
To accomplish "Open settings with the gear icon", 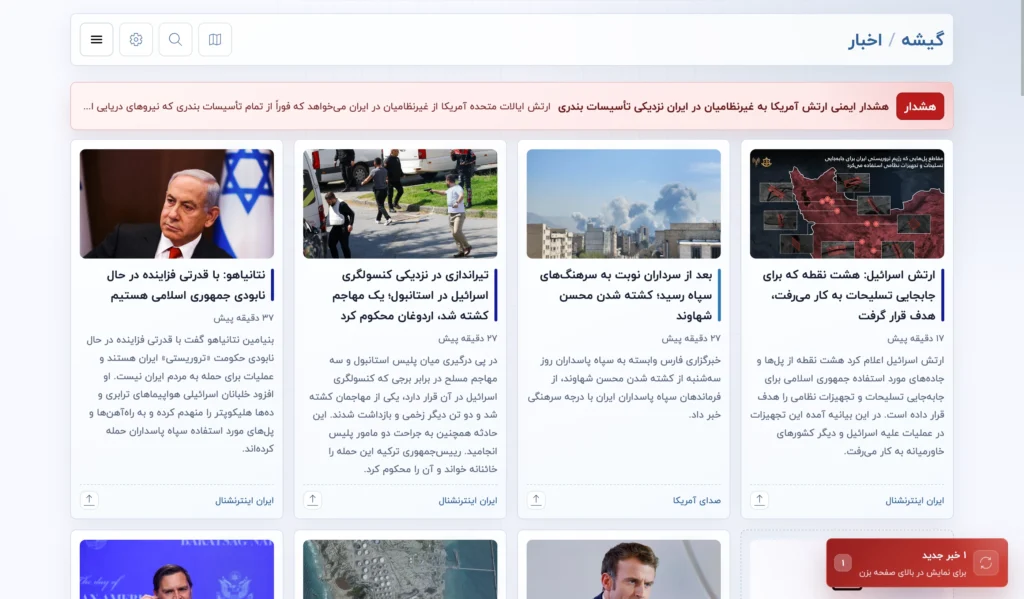I will pos(136,40).
